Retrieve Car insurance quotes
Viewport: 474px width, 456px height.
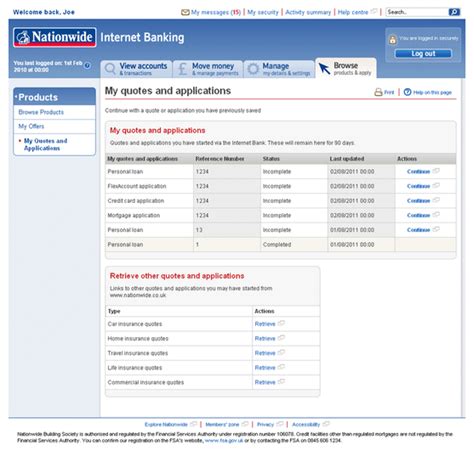coord(265,324)
